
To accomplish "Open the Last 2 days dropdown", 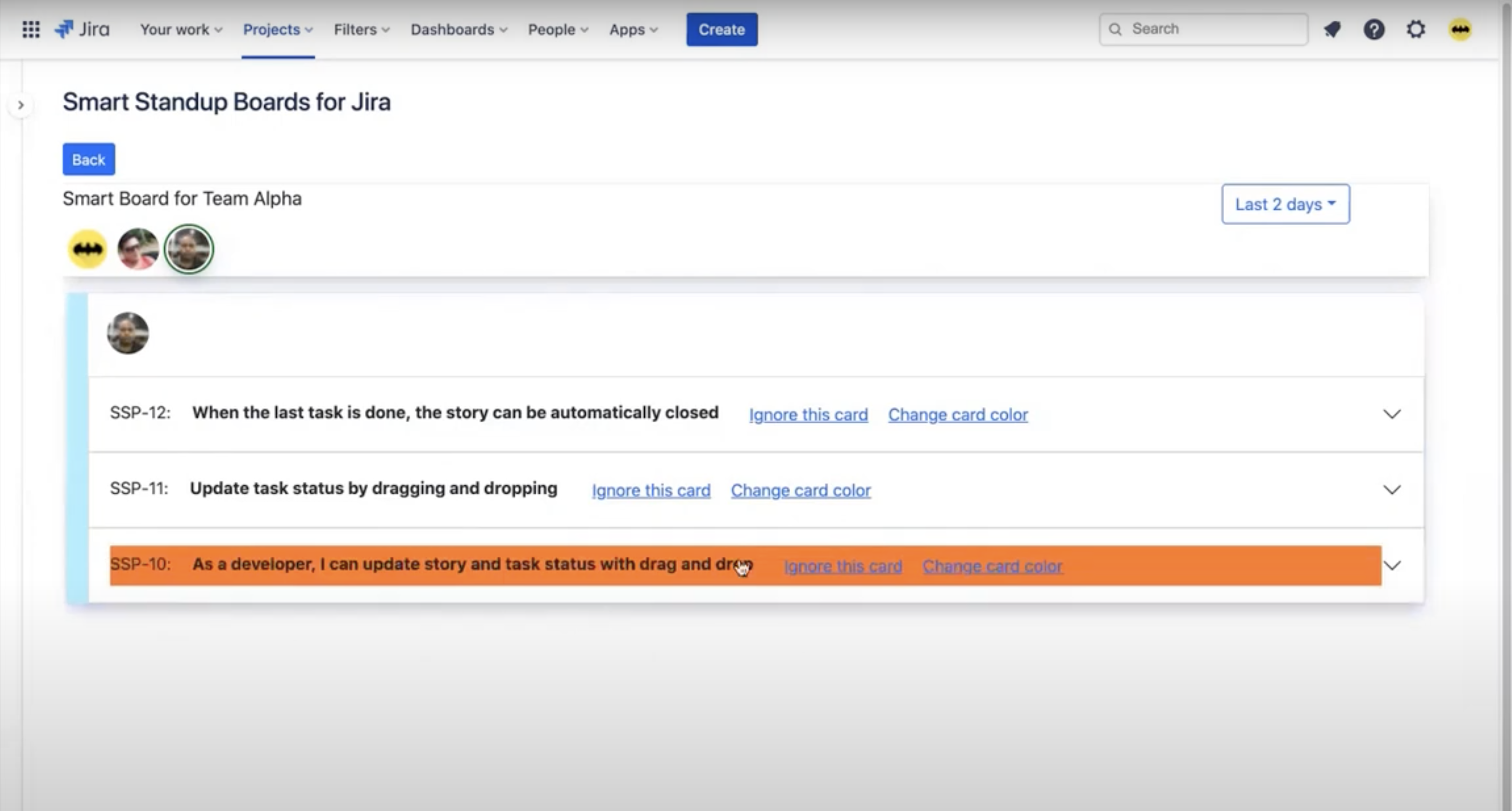I will 1285,204.
